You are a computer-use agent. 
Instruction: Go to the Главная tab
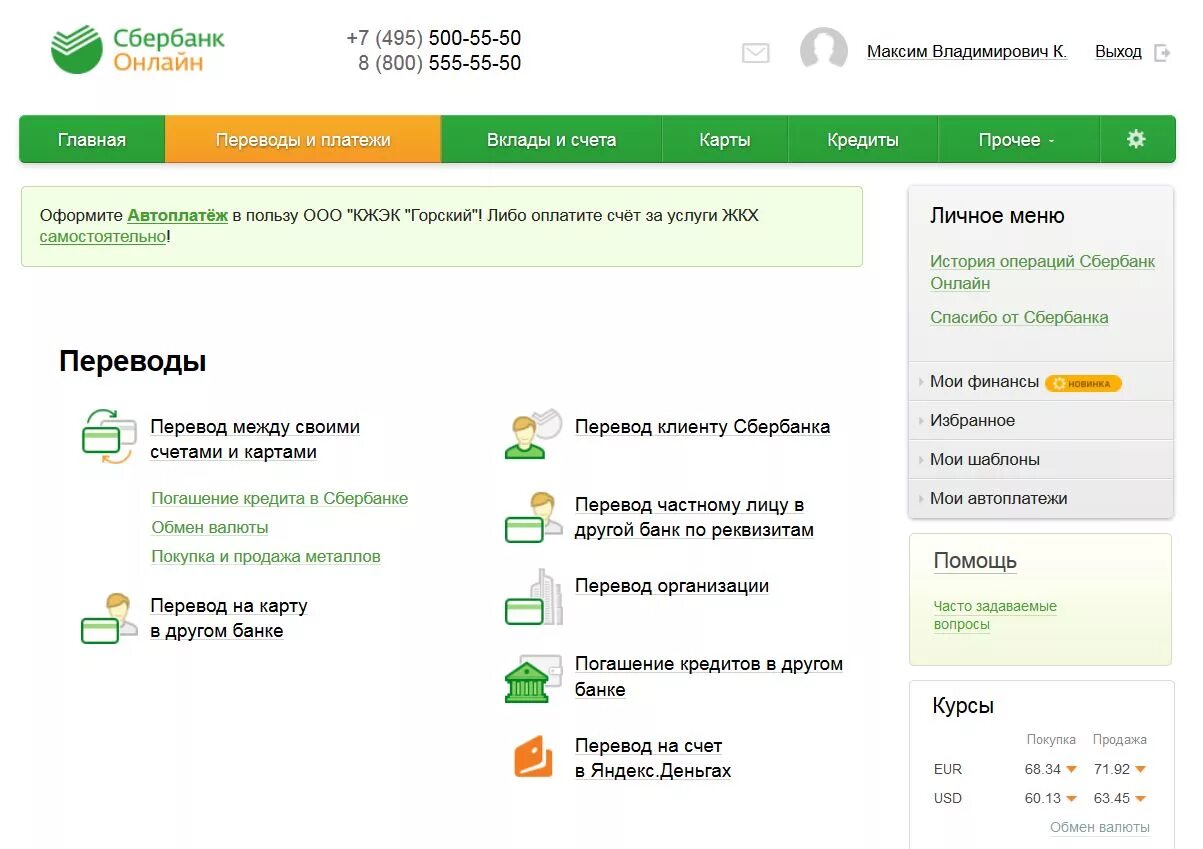pyautogui.click(x=92, y=140)
